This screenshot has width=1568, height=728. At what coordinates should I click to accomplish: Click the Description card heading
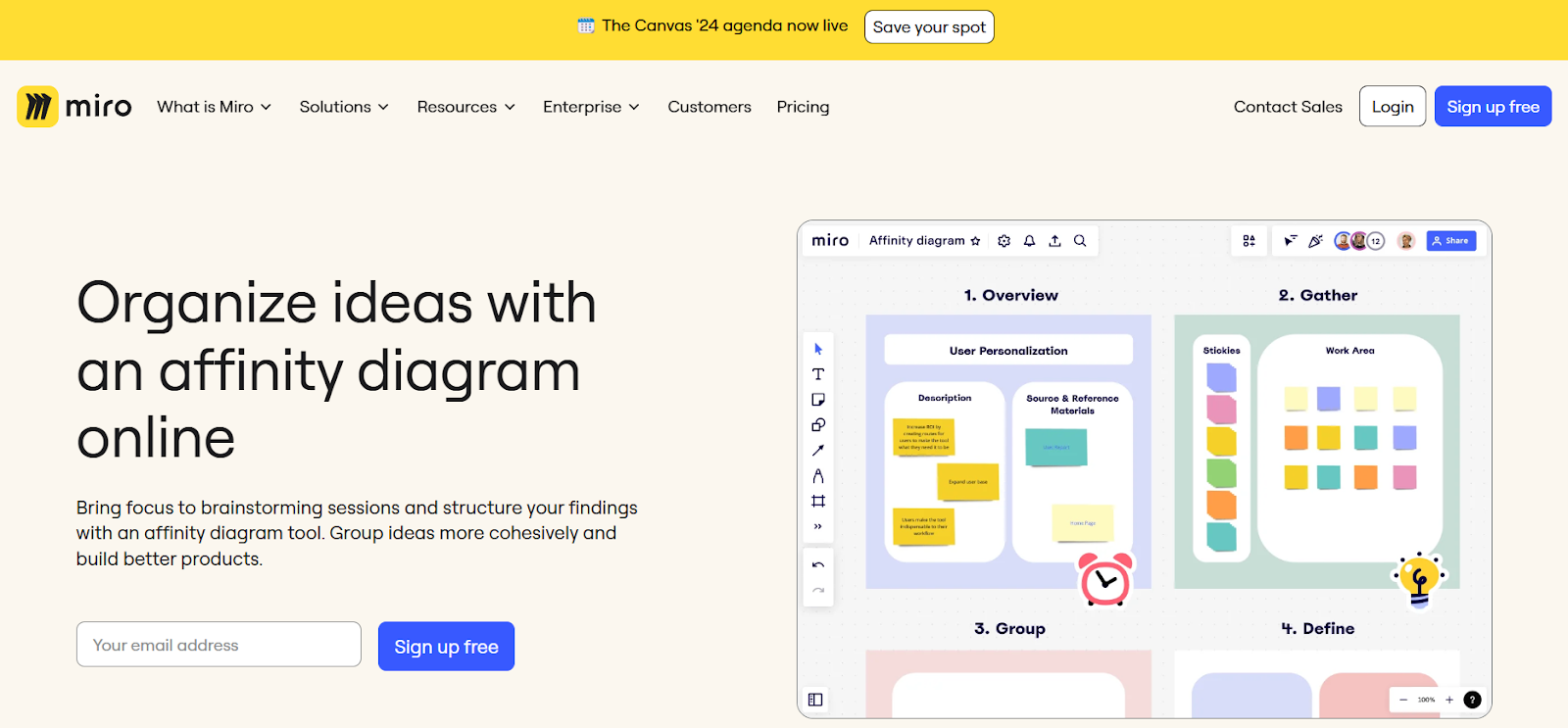945,398
